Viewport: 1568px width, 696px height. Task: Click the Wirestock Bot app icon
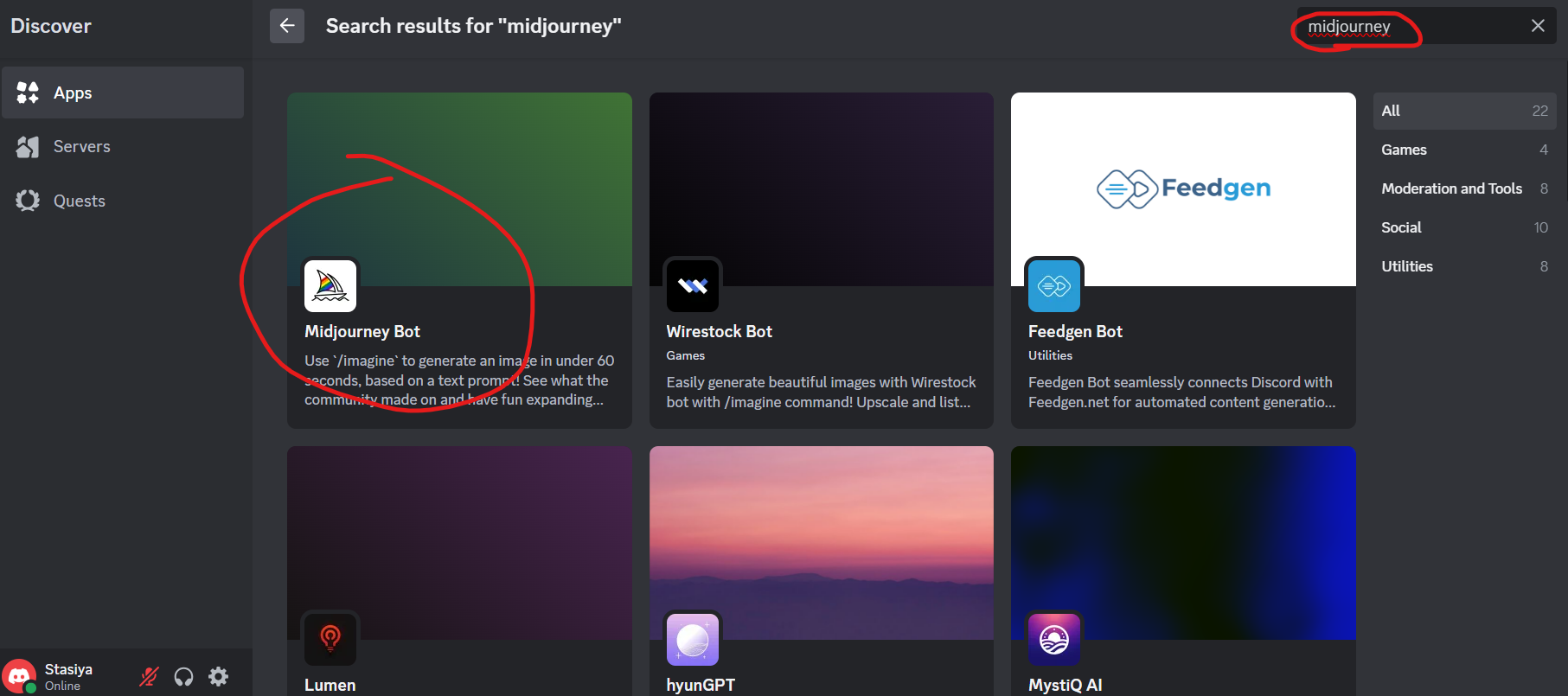pos(693,285)
